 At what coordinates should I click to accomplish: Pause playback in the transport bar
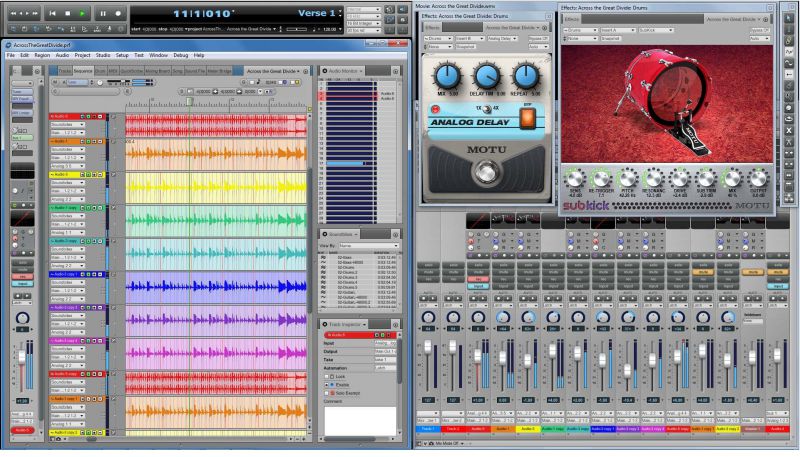[103, 13]
